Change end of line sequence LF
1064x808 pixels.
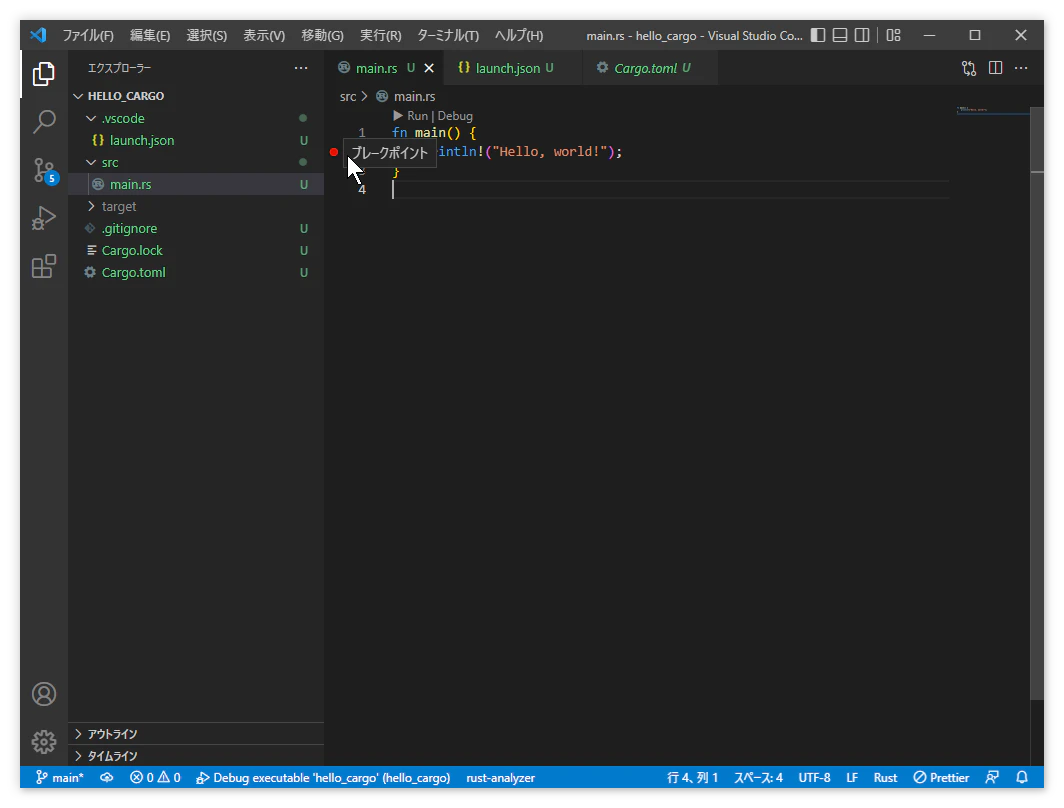(x=852, y=777)
